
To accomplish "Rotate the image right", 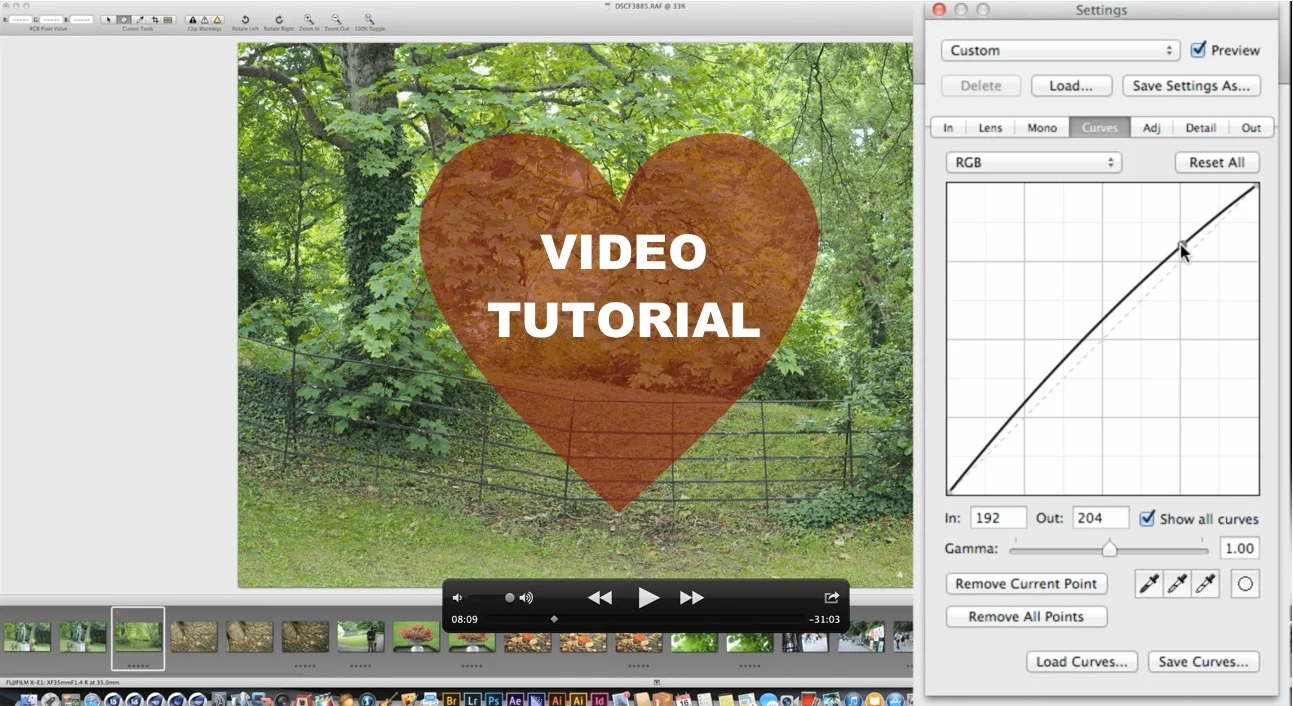I will click(280, 20).
